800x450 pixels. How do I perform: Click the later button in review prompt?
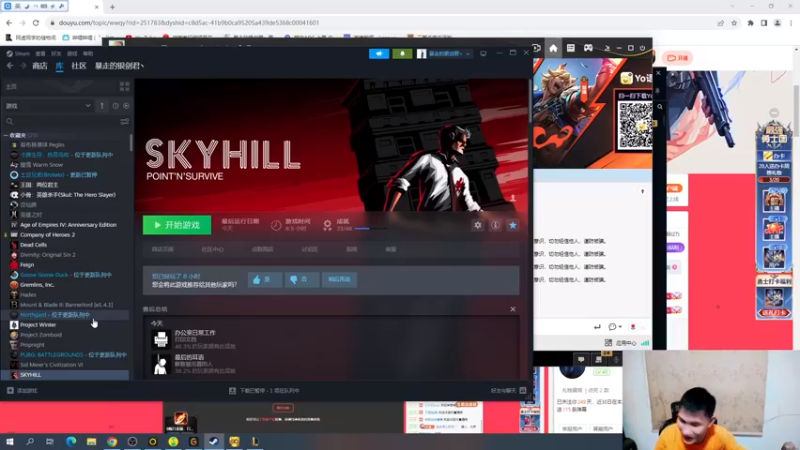(339, 279)
